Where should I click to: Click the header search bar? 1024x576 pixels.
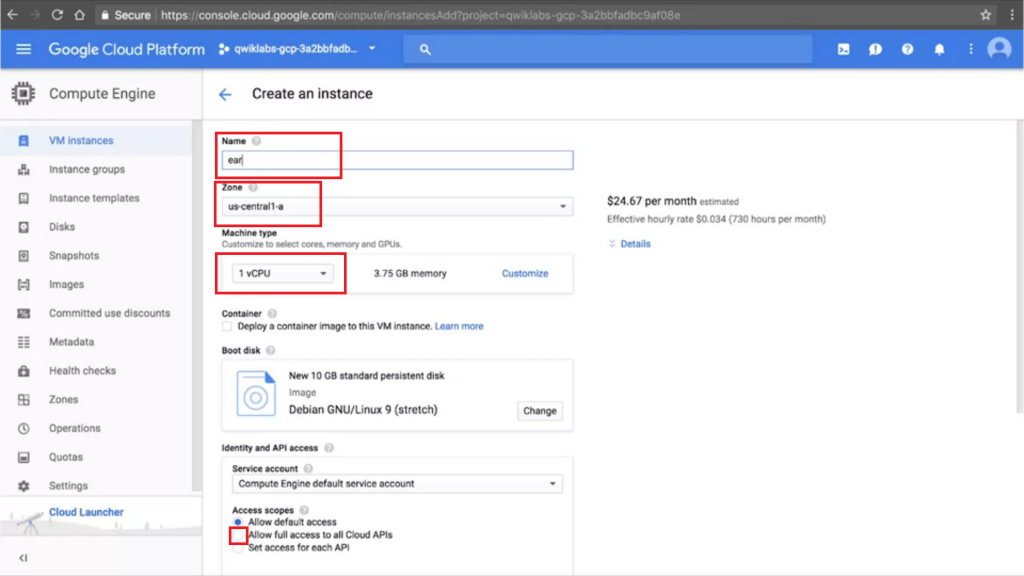tap(607, 49)
